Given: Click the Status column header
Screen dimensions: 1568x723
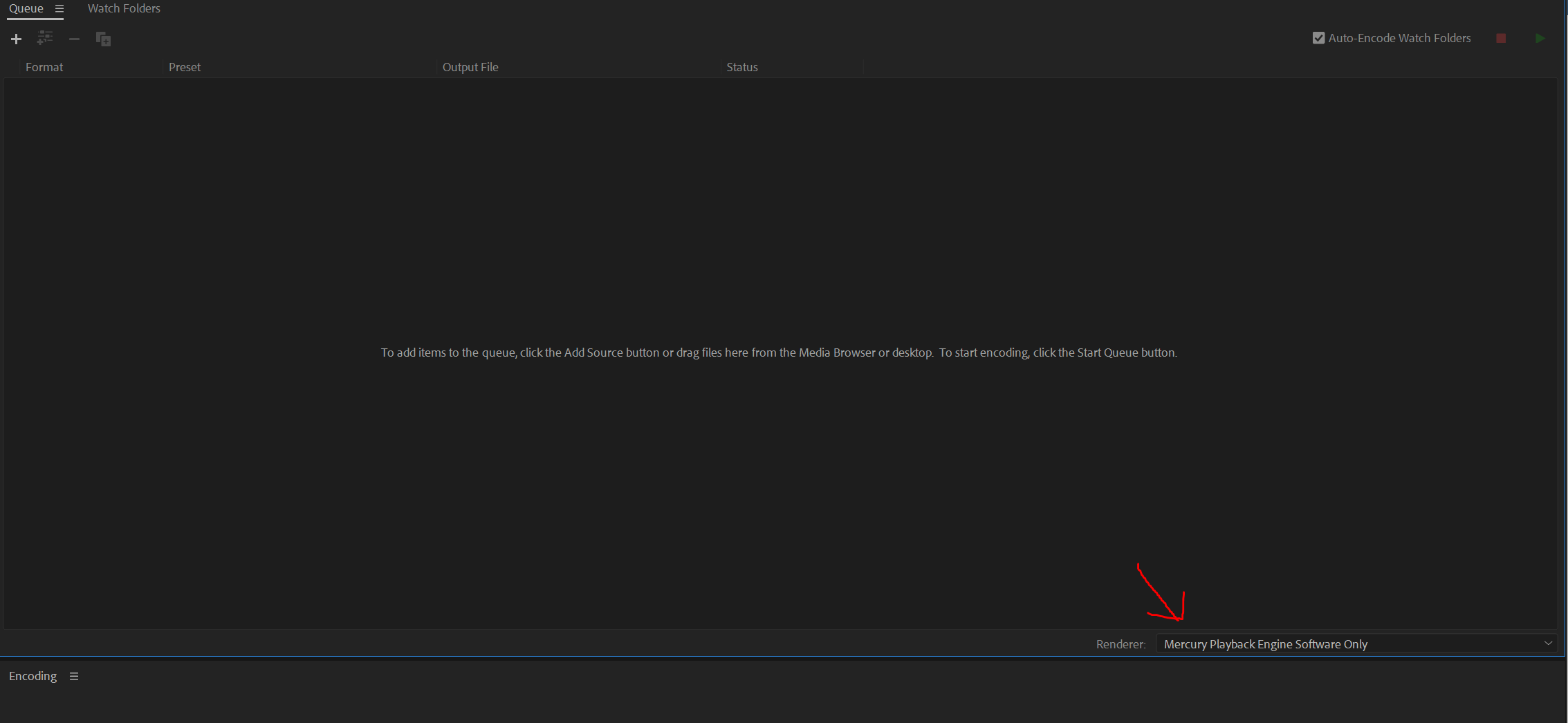Looking at the screenshot, I should point(742,67).
